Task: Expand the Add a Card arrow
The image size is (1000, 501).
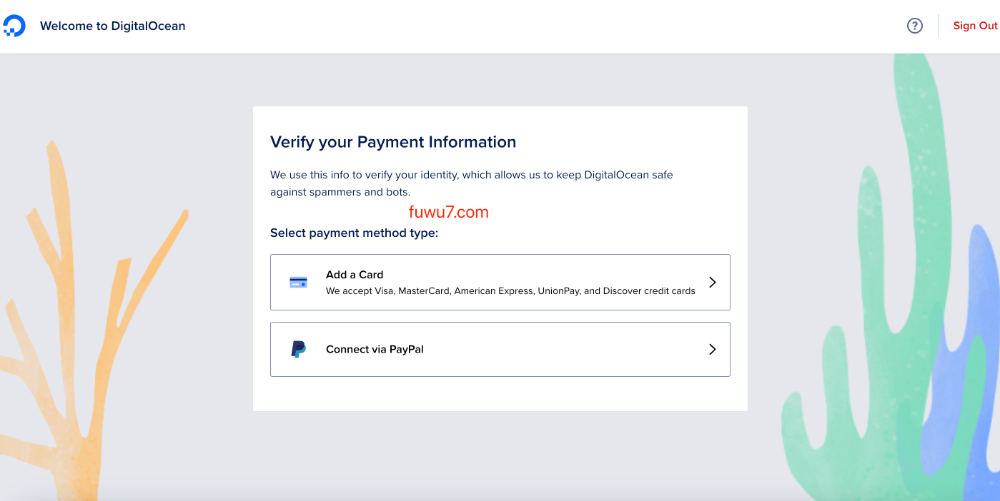Action: coord(712,282)
